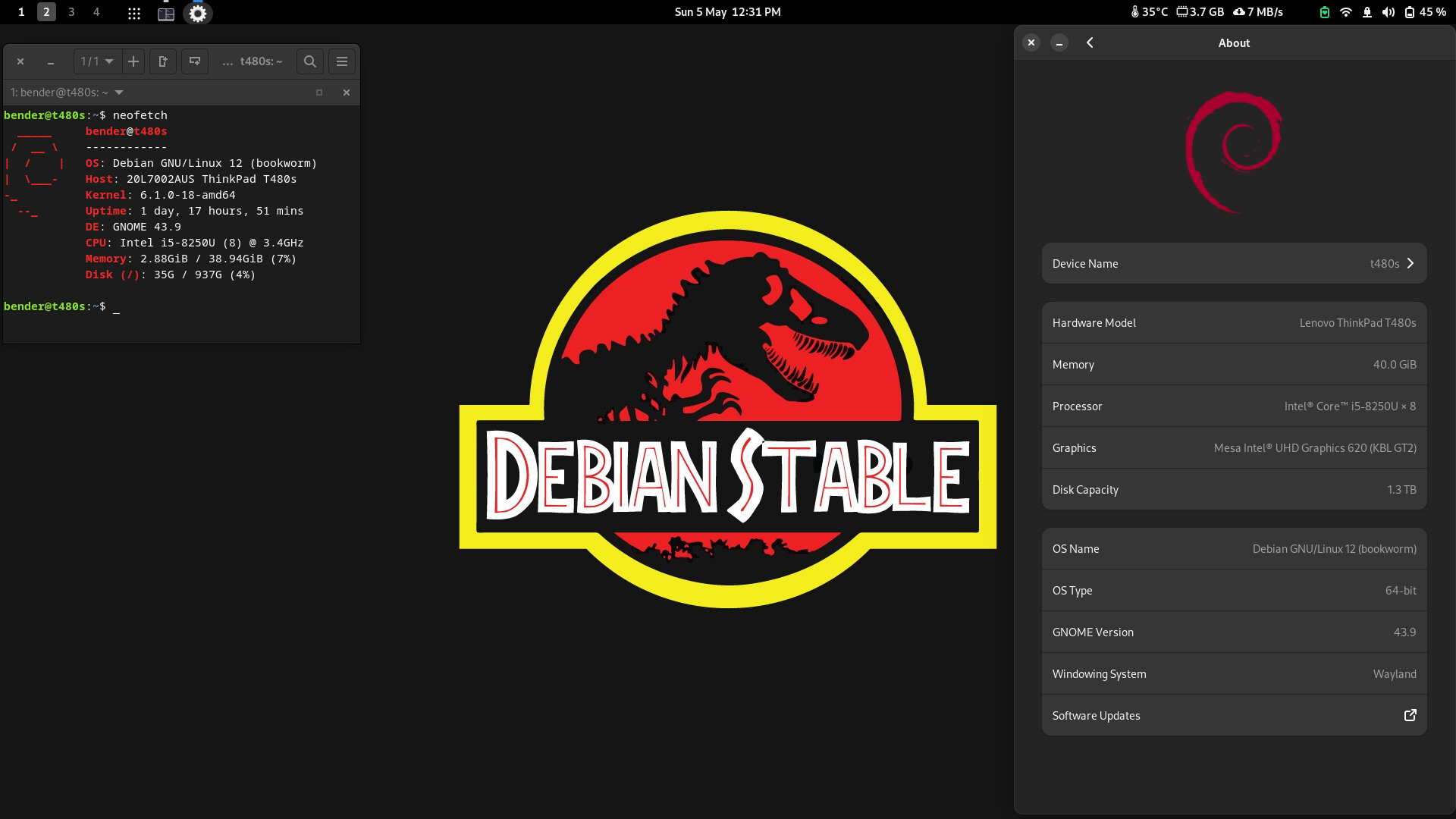
Task: Click the neofetch Uptime line in terminal
Action: pyautogui.click(x=194, y=211)
